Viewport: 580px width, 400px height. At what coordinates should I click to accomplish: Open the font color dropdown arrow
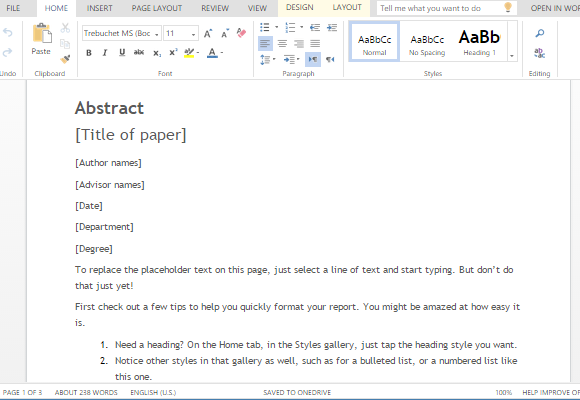pos(222,53)
